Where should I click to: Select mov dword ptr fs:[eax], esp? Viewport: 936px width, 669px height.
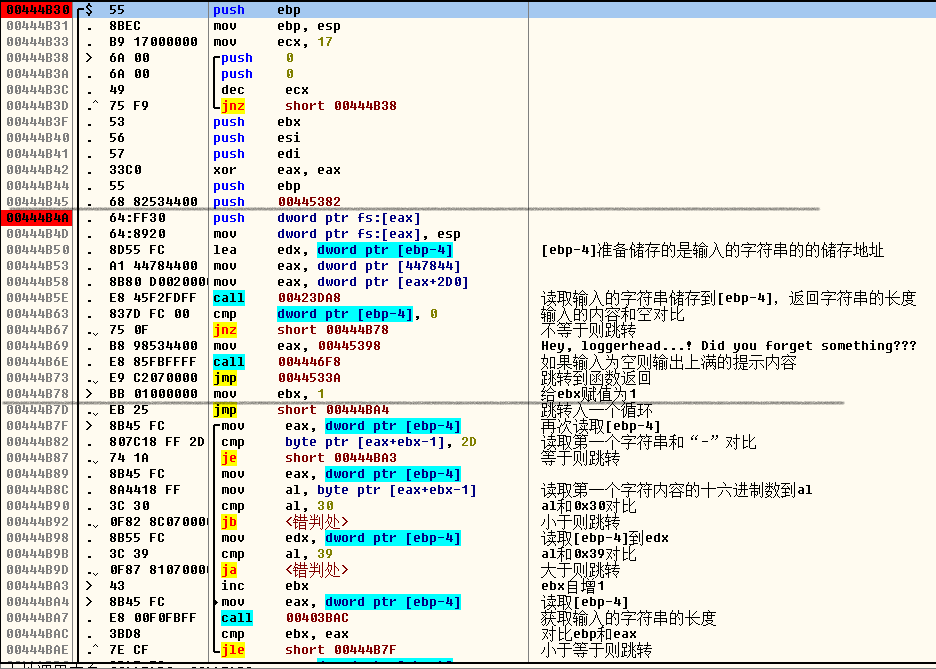tap(336, 234)
